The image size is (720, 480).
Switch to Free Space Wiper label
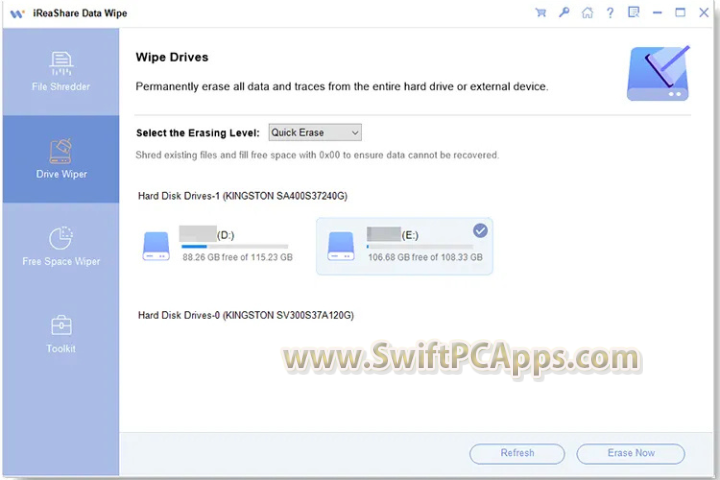(x=61, y=261)
